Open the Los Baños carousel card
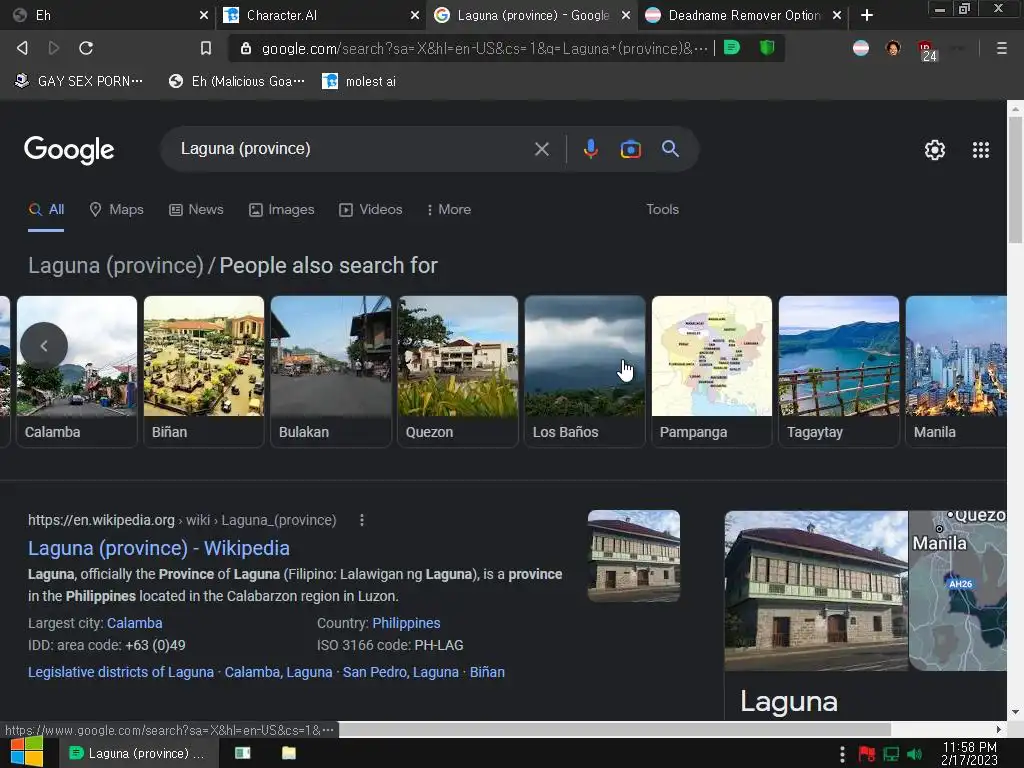The image size is (1024, 768). tap(584, 371)
